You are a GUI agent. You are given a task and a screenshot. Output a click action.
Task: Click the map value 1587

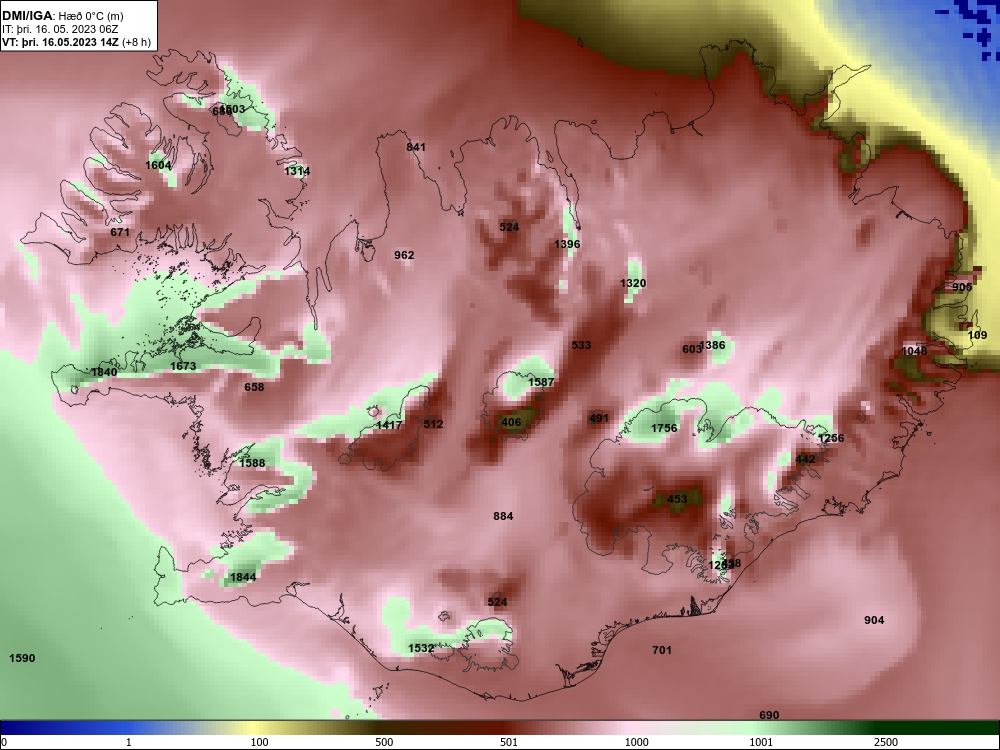[x=541, y=382]
